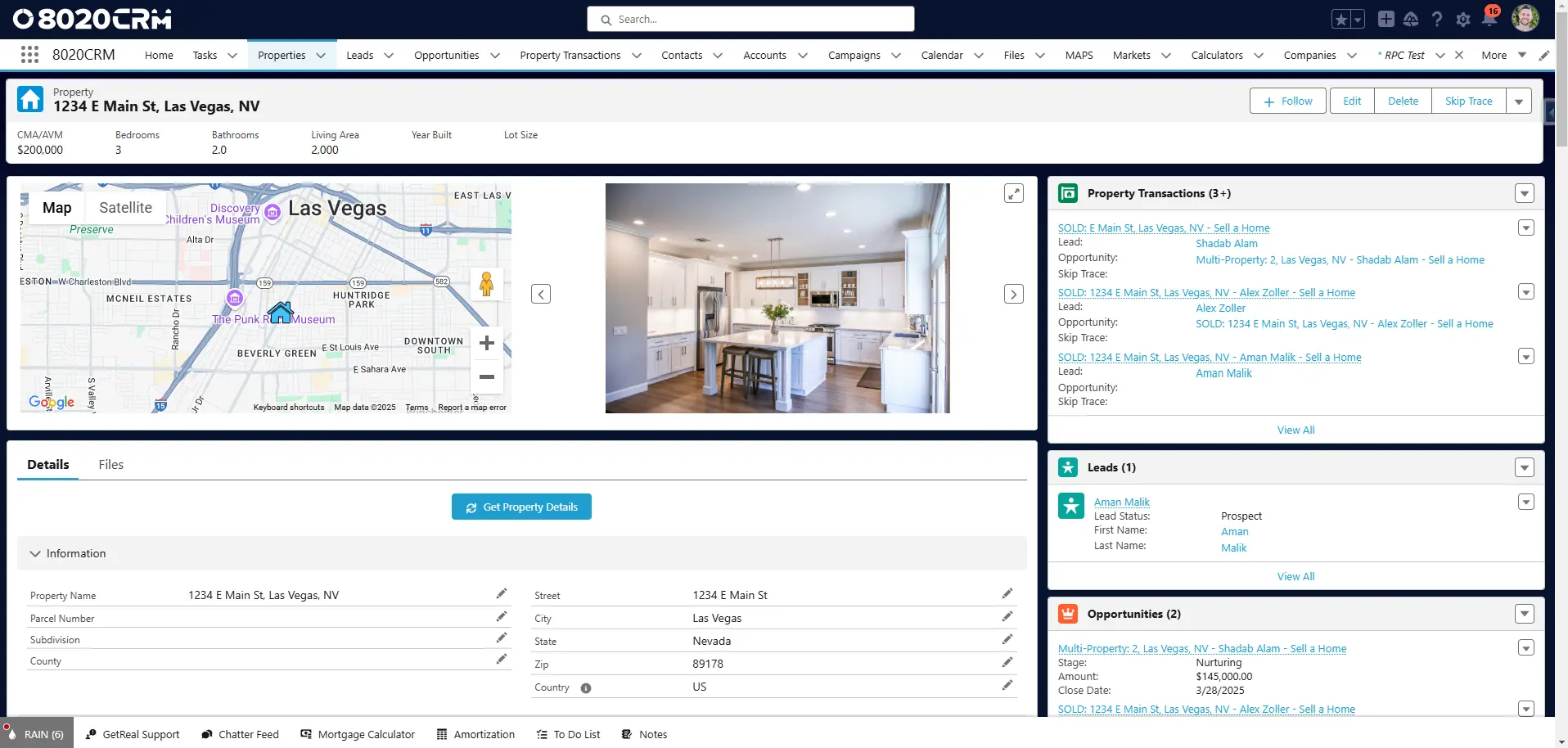Screen dimensions: 1568x748
Task: Open the Notes utility
Action: point(644,735)
